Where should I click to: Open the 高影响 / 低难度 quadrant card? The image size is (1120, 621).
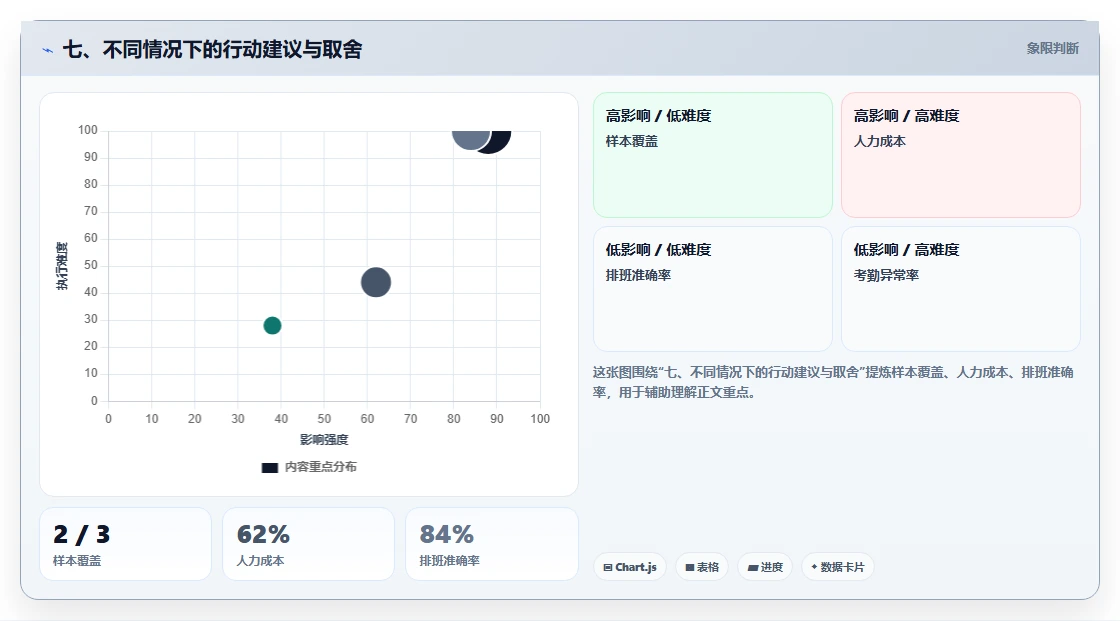coord(713,155)
